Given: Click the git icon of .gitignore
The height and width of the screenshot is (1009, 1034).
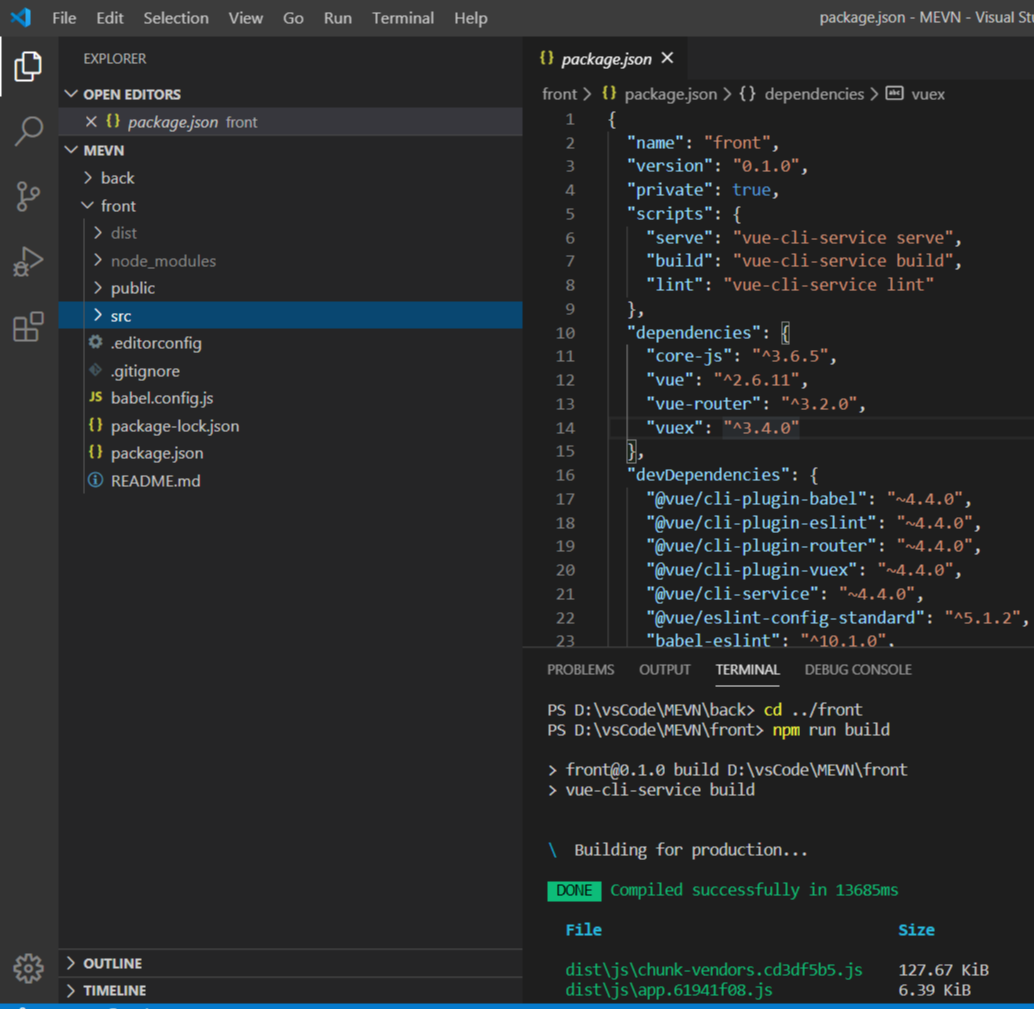Looking at the screenshot, I should tap(96, 370).
